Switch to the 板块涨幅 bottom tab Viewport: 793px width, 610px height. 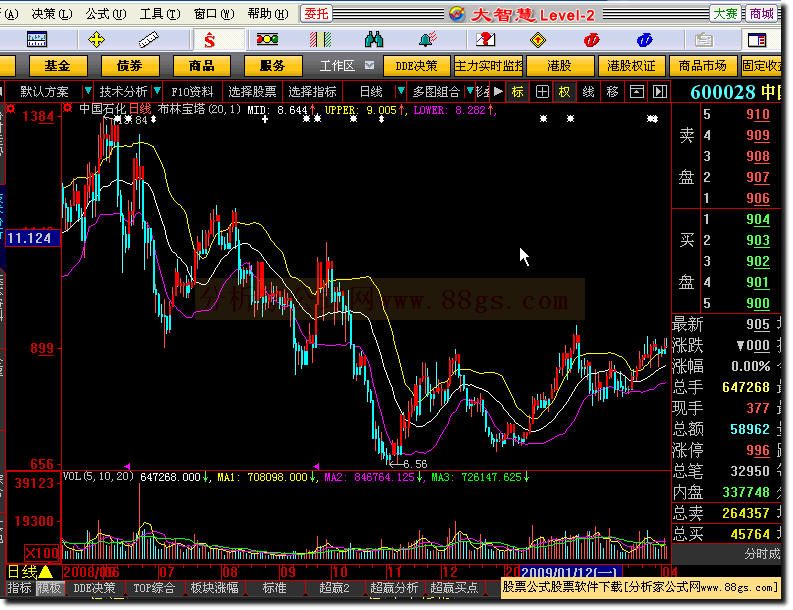[x=214, y=588]
